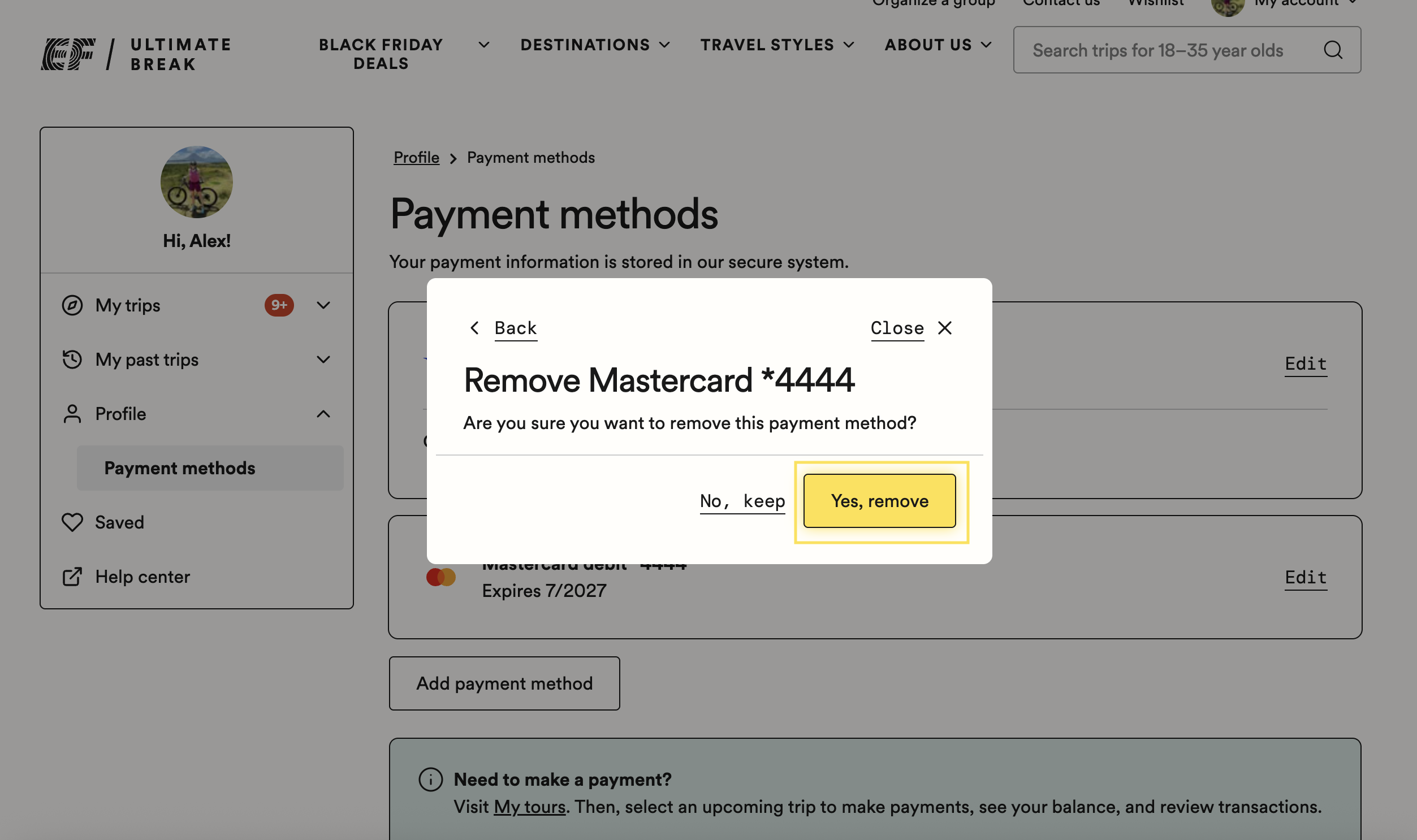Screen dimensions: 1417x840
Task: Expand the My past trips chevron
Action: 323,360
